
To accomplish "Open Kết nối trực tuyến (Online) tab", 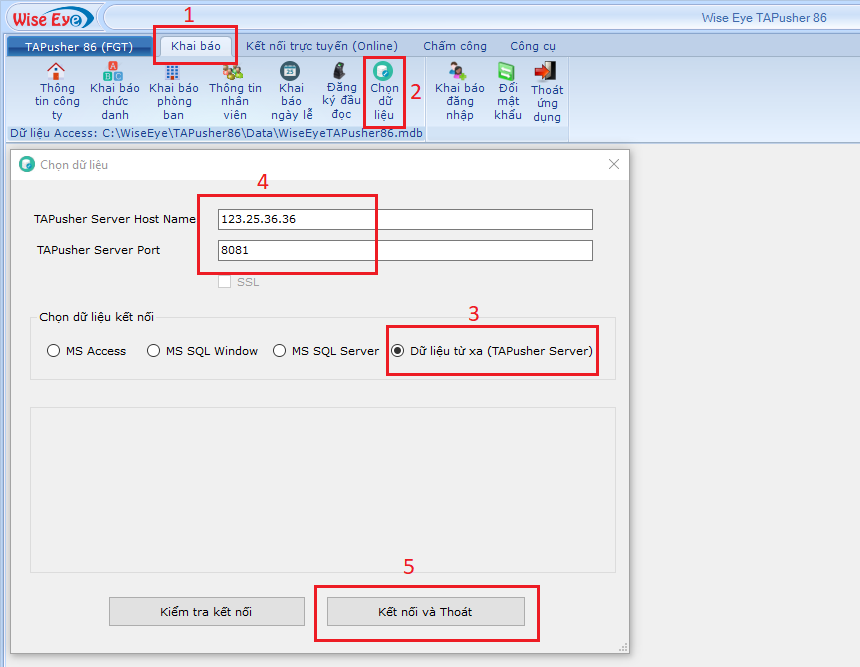I will click(321, 46).
